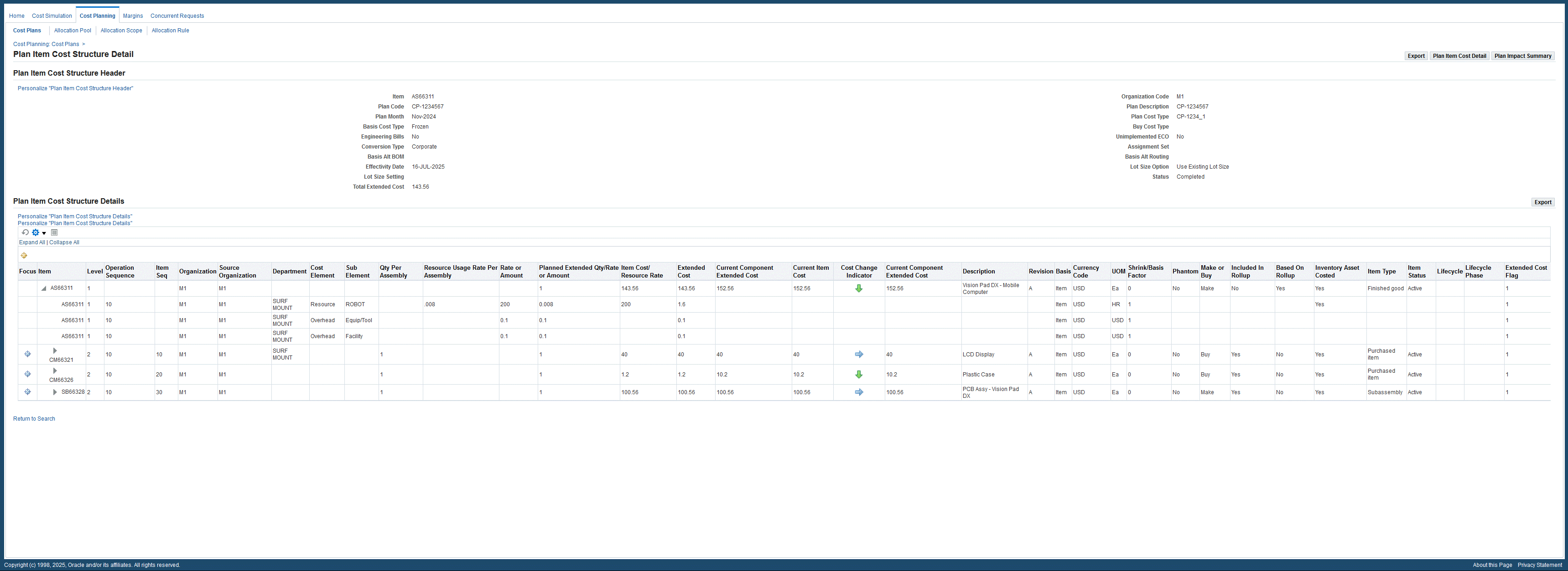Collapse the AS66311 tree node

tap(44, 289)
